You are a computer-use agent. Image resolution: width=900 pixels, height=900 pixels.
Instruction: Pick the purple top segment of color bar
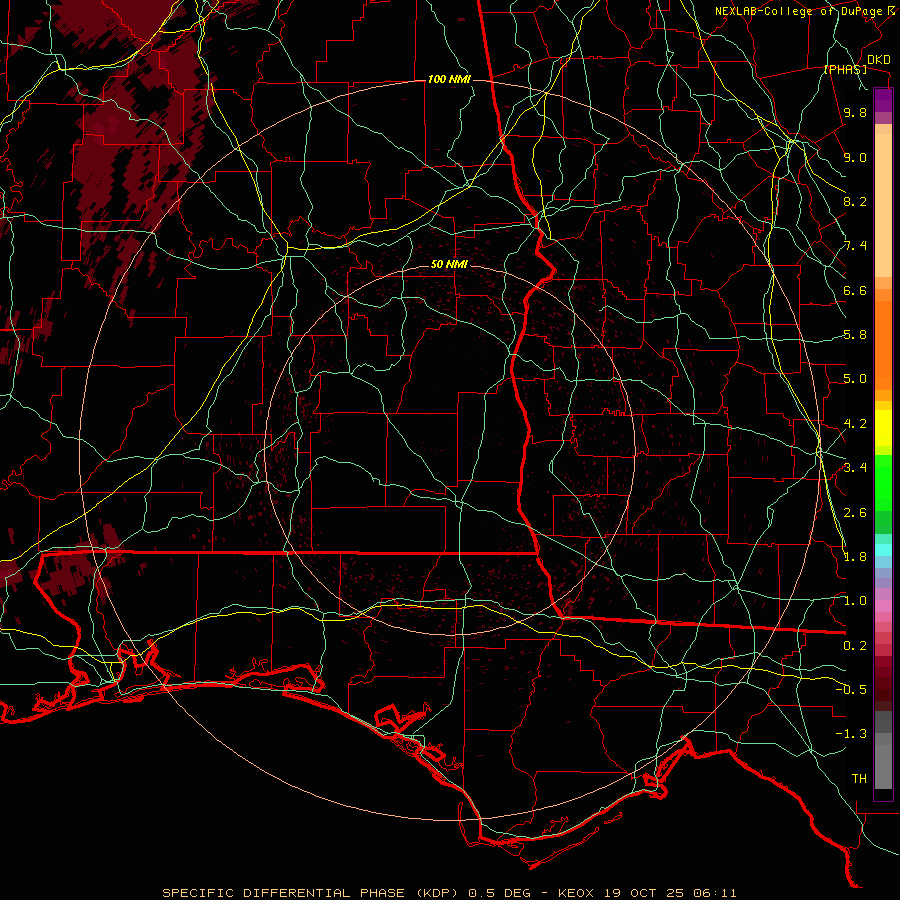pos(883,100)
